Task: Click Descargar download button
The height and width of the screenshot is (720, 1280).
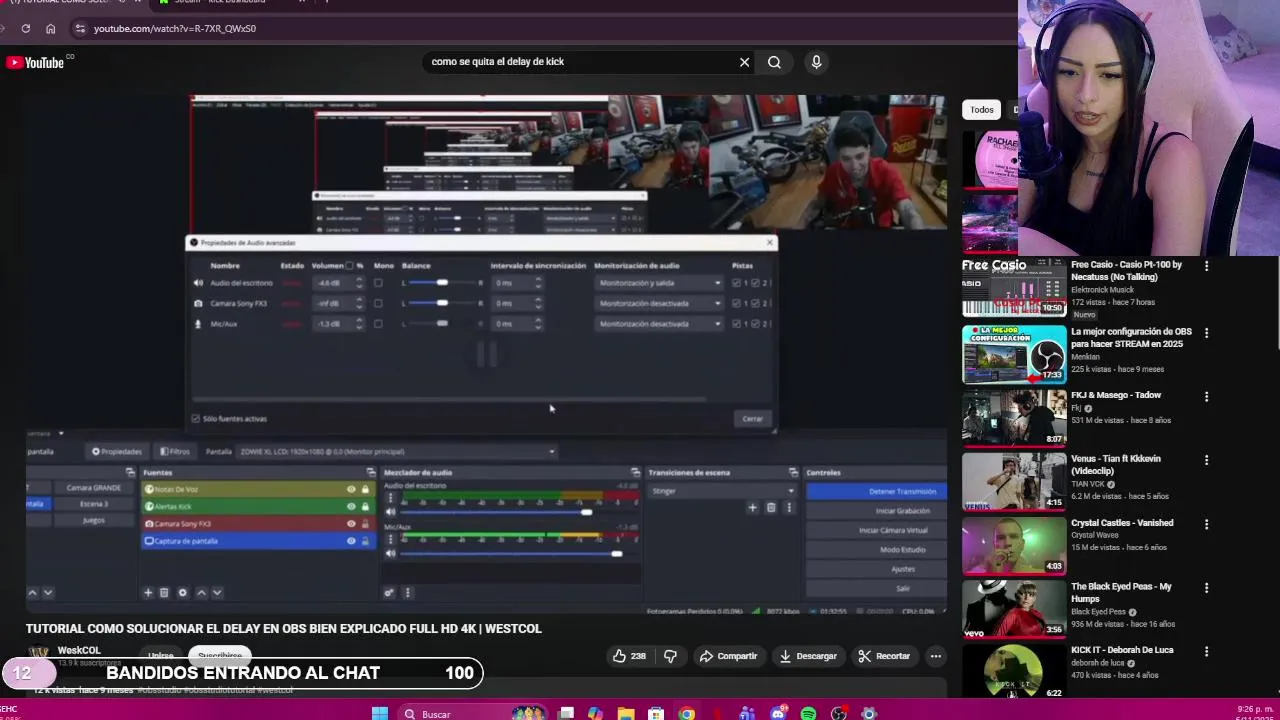Action: 808,656
